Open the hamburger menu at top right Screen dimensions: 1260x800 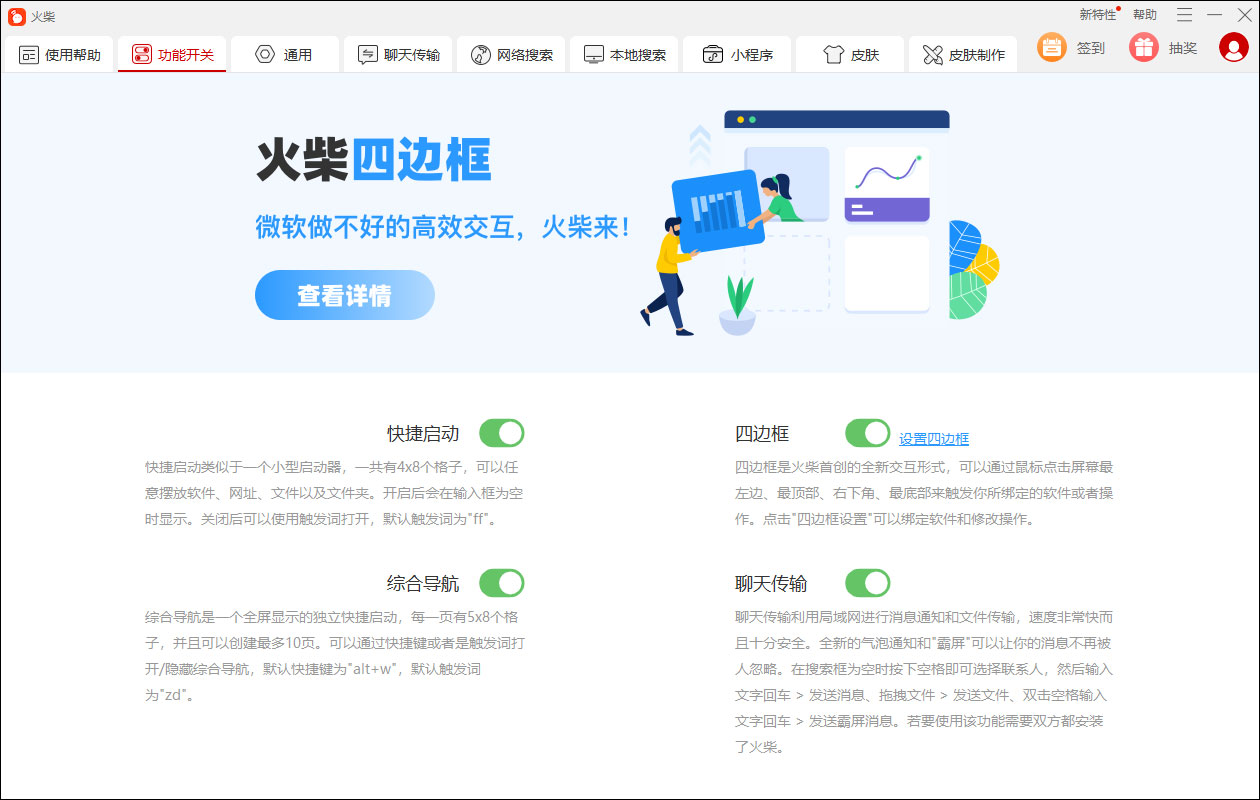point(1182,15)
